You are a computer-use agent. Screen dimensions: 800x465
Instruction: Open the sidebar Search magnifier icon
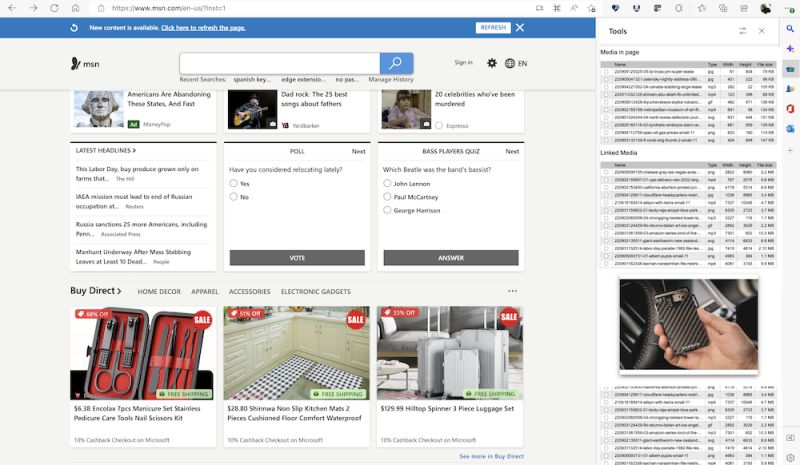[790, 29]
